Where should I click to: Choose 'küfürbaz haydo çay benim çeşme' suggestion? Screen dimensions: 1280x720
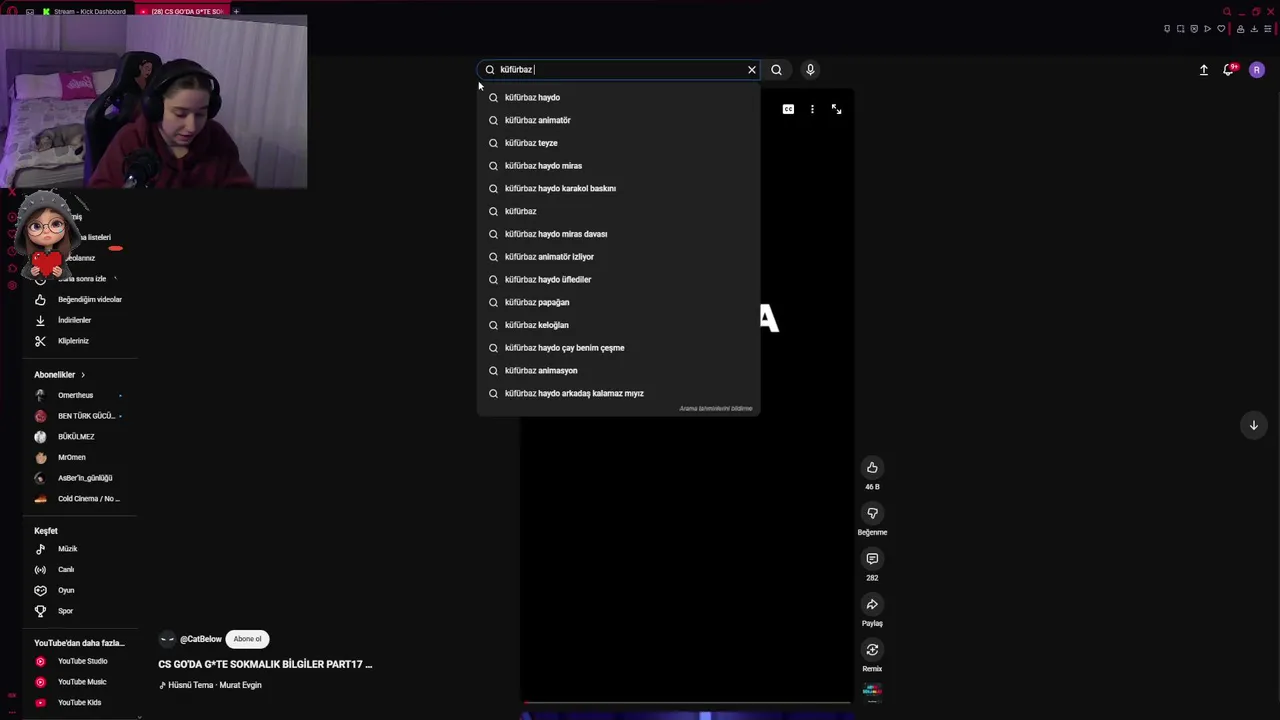tap(618, 348)
